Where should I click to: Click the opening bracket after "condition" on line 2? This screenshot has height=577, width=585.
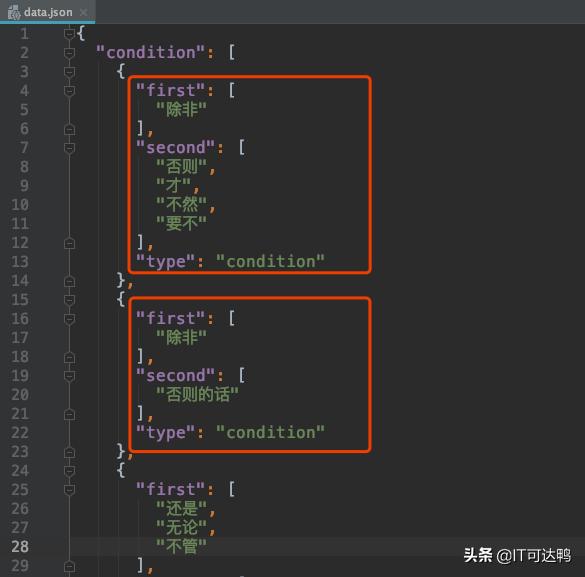click(x=232, y=52)
